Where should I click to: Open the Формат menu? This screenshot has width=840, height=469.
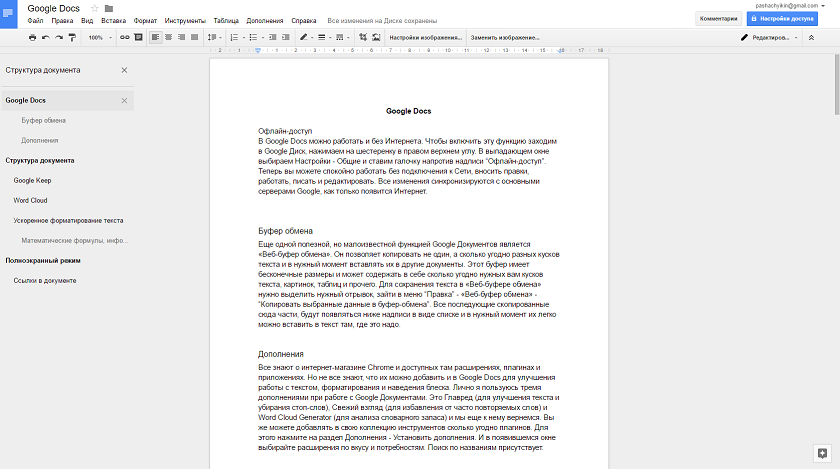(145, 21)
